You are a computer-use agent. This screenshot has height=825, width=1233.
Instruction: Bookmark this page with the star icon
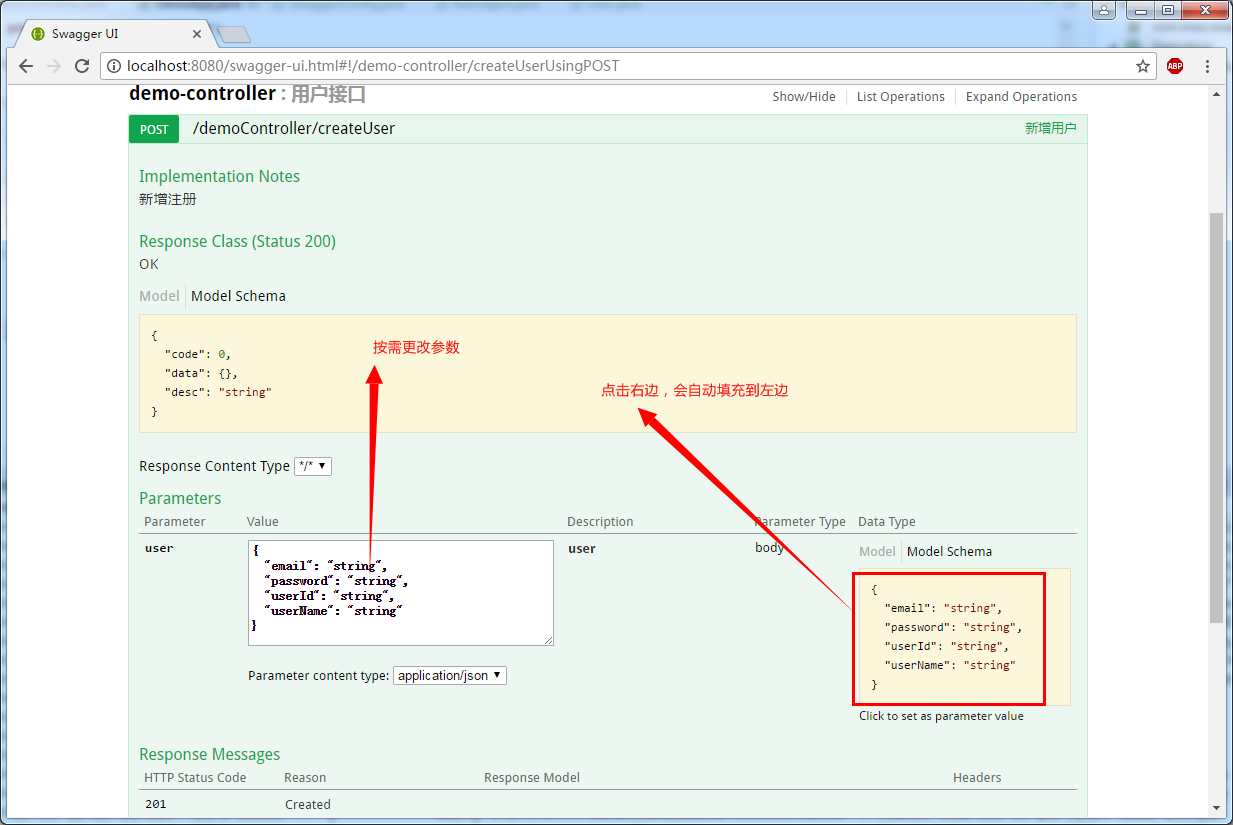1143,66
